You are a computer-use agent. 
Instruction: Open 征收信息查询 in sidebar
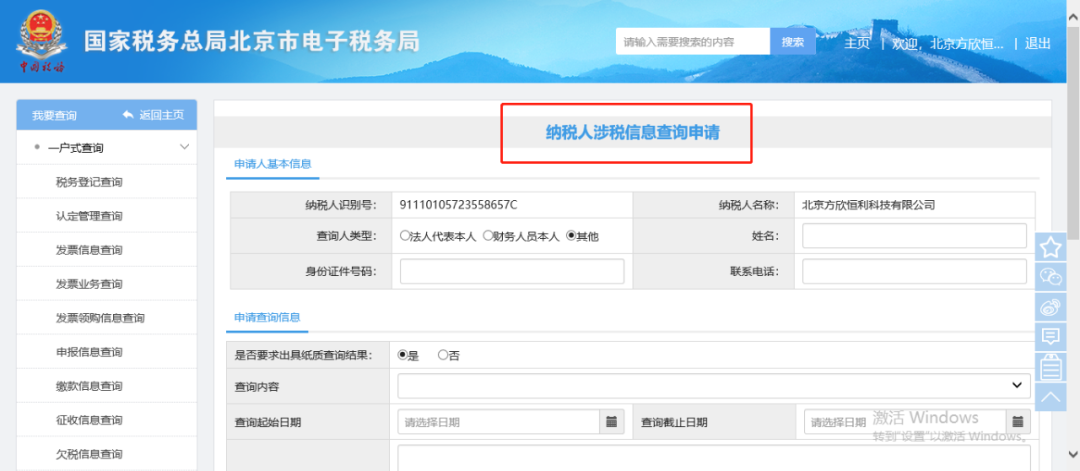point(89,420)
